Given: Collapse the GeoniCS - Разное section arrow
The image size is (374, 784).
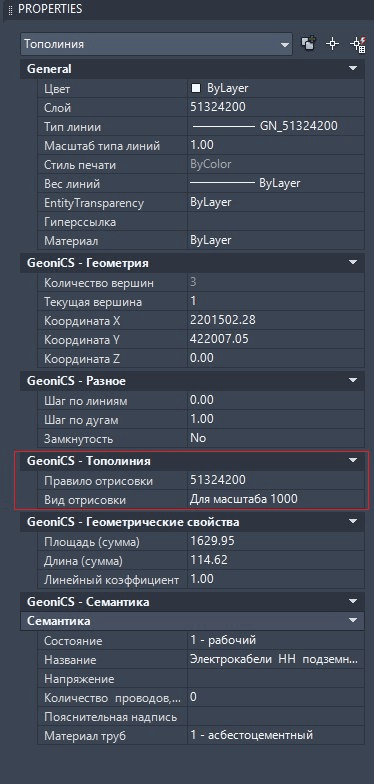Looking at the screenshot, I should [x=353, y=380].
